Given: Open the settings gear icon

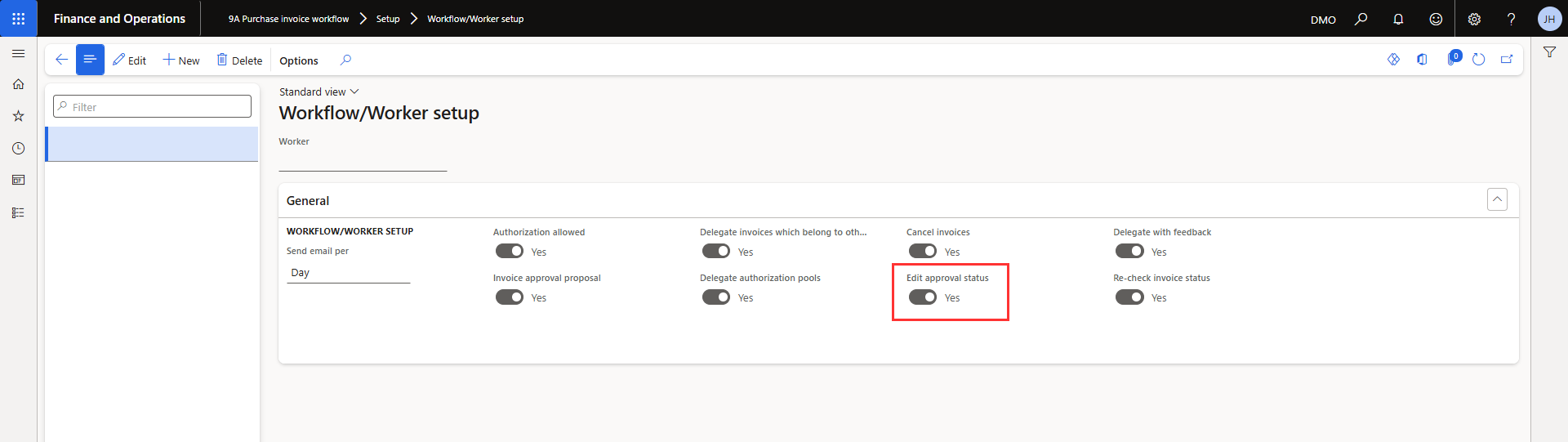Looking at the screenshot, I should coord(1474,19).
